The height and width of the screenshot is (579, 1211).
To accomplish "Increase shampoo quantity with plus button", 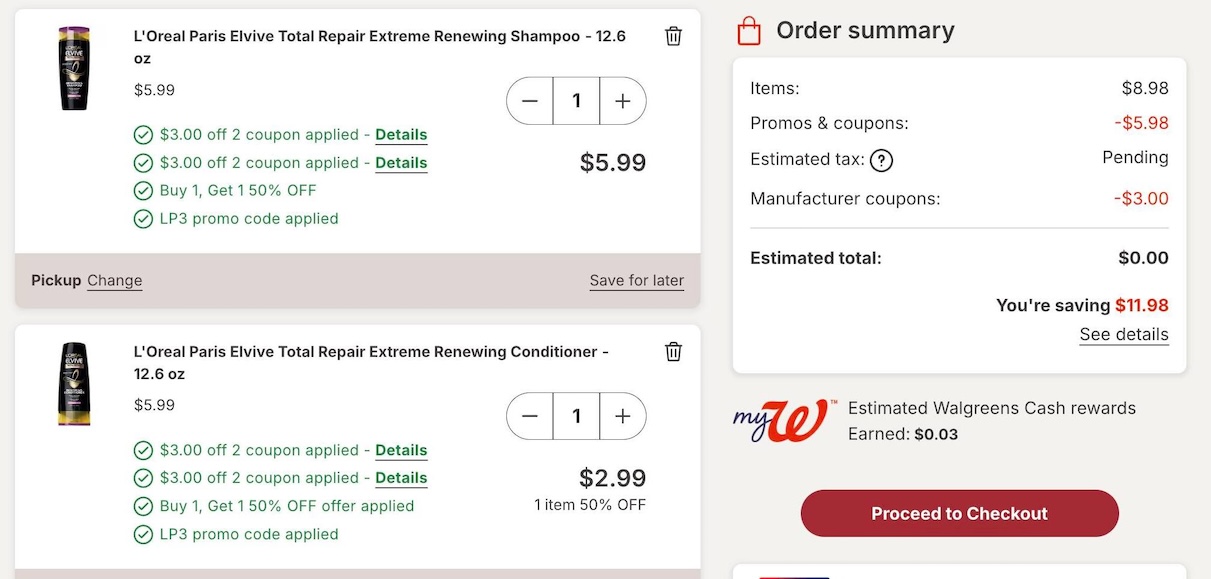I will click(x=623, y=101).
